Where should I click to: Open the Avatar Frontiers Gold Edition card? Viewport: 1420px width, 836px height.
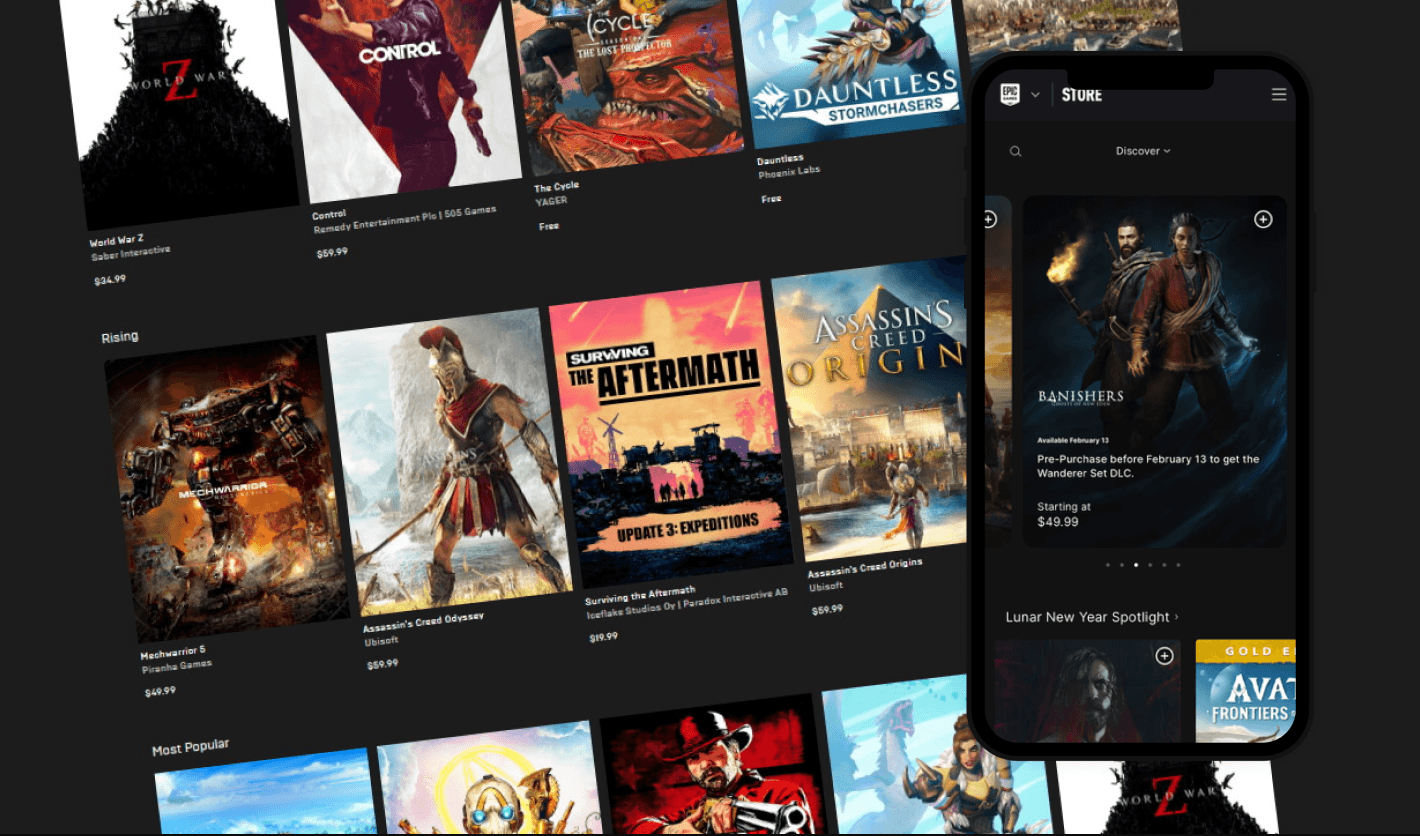[x=1245, y=691]
